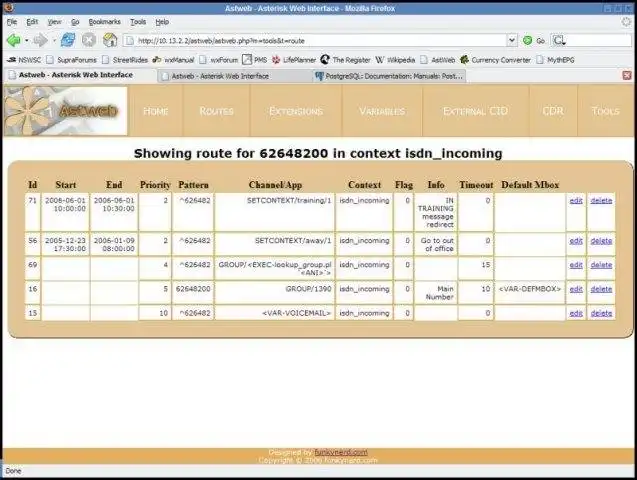The height and width of the screenshot is (480, 637).
Task: Delete route with Id 69
Action: pos(601,265)
